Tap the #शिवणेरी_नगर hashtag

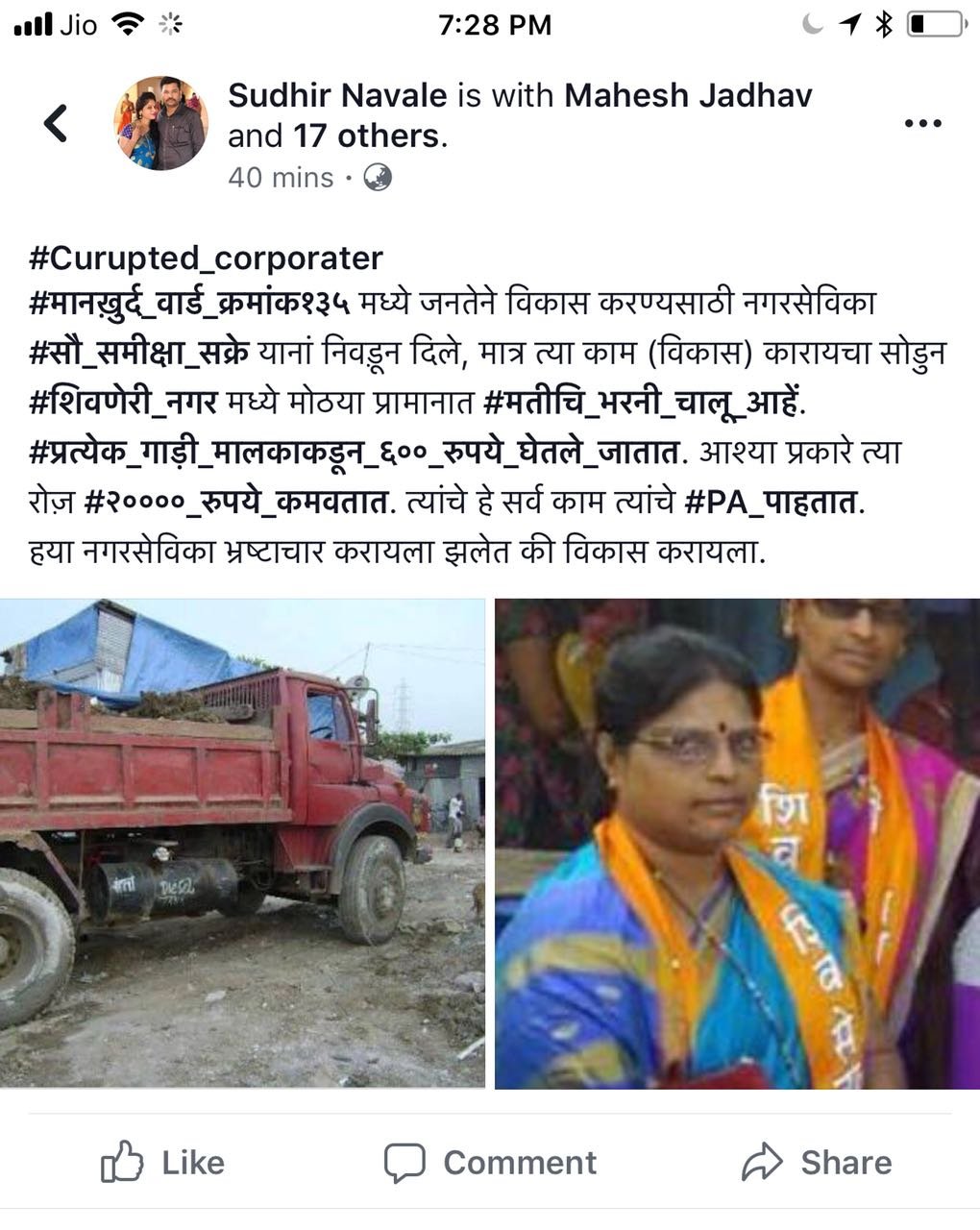(123, 403)
